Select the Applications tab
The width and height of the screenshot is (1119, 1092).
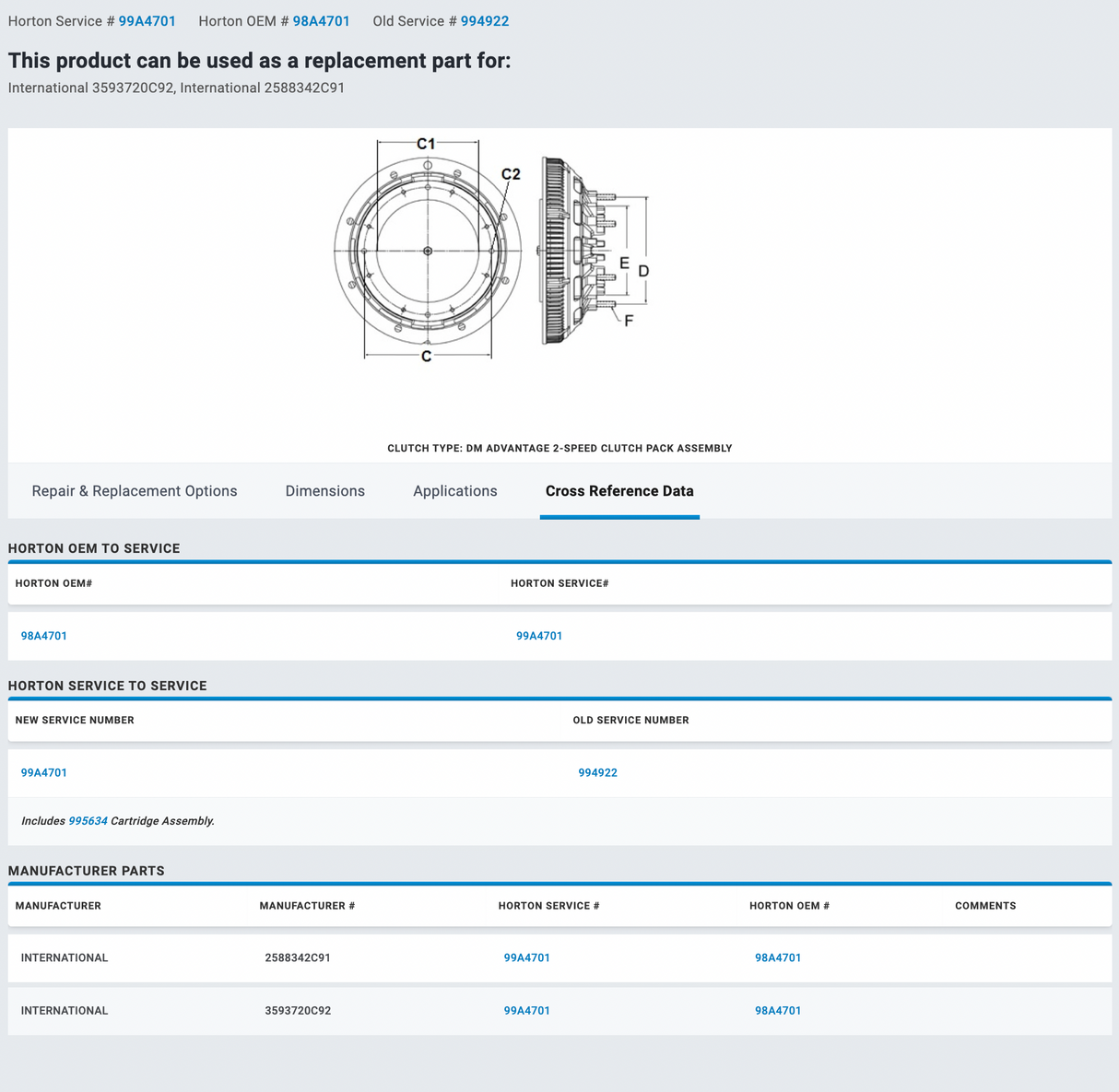click(454, 491)
